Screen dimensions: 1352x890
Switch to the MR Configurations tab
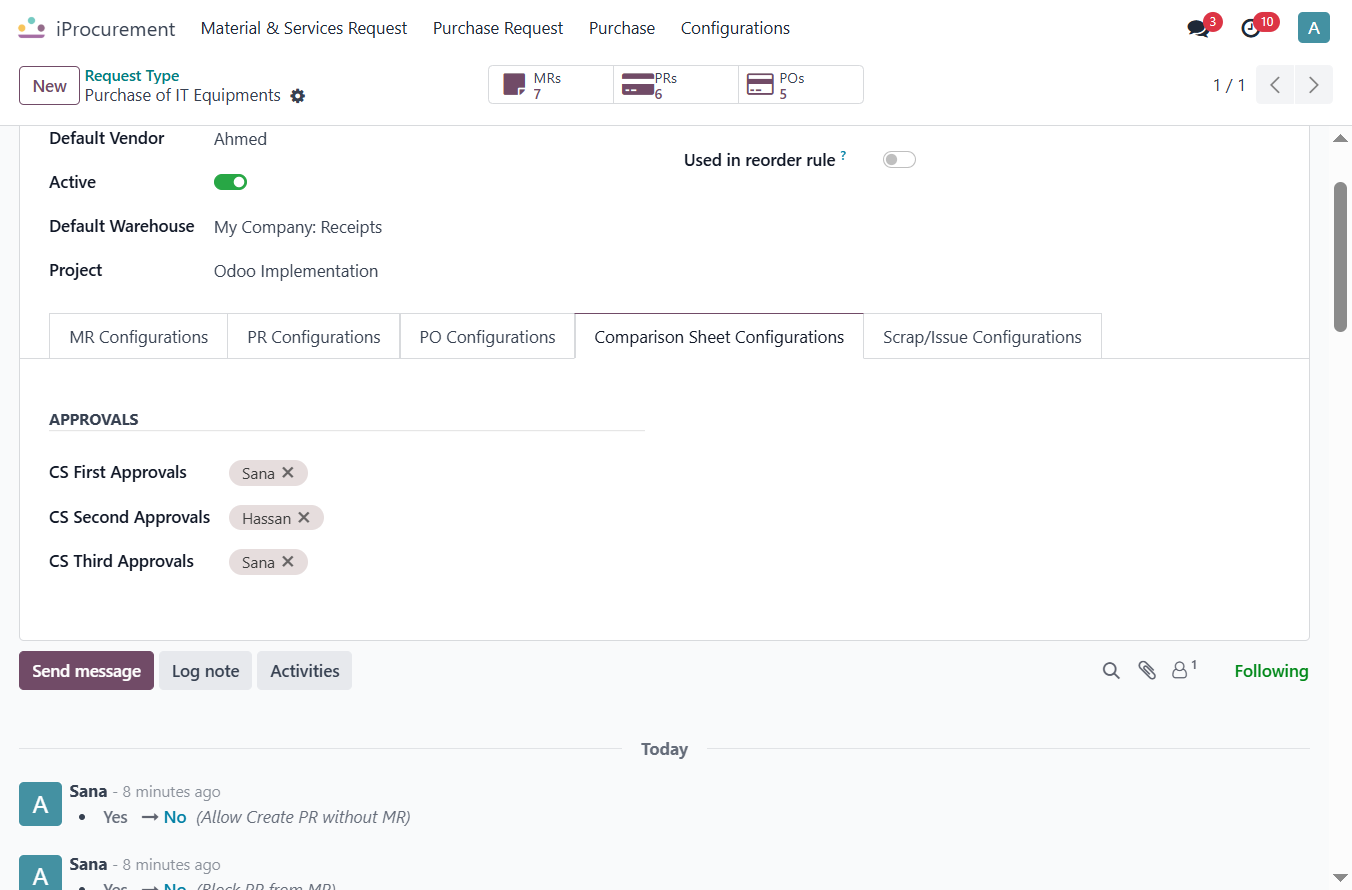click(x=139, y=337)
